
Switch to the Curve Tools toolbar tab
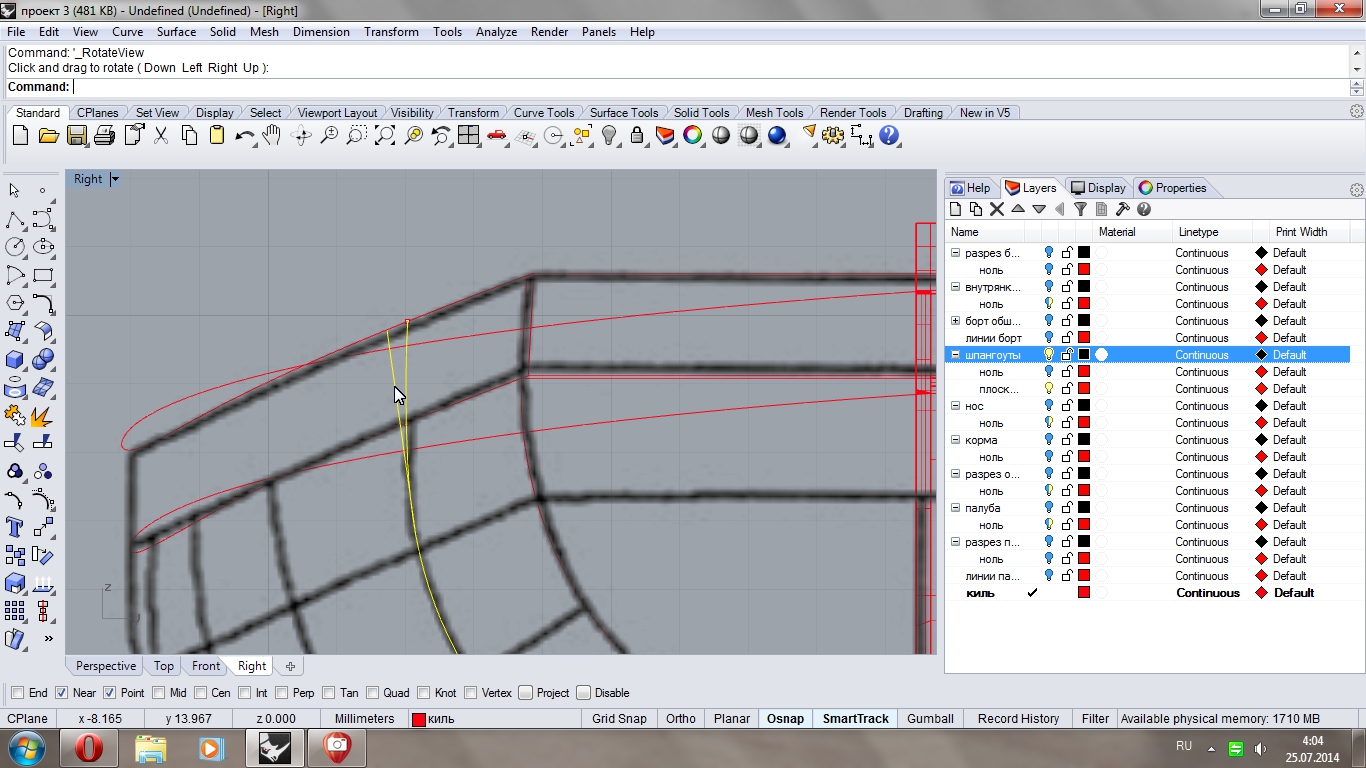tap(543, 113)
